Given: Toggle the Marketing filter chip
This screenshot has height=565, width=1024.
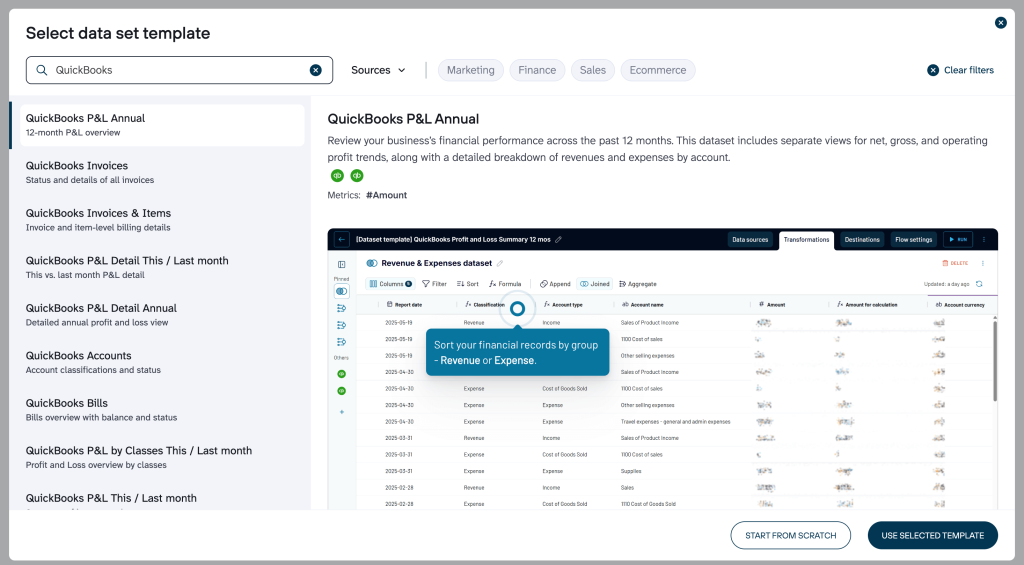Looking at the screenshot, I should (470, 70).
